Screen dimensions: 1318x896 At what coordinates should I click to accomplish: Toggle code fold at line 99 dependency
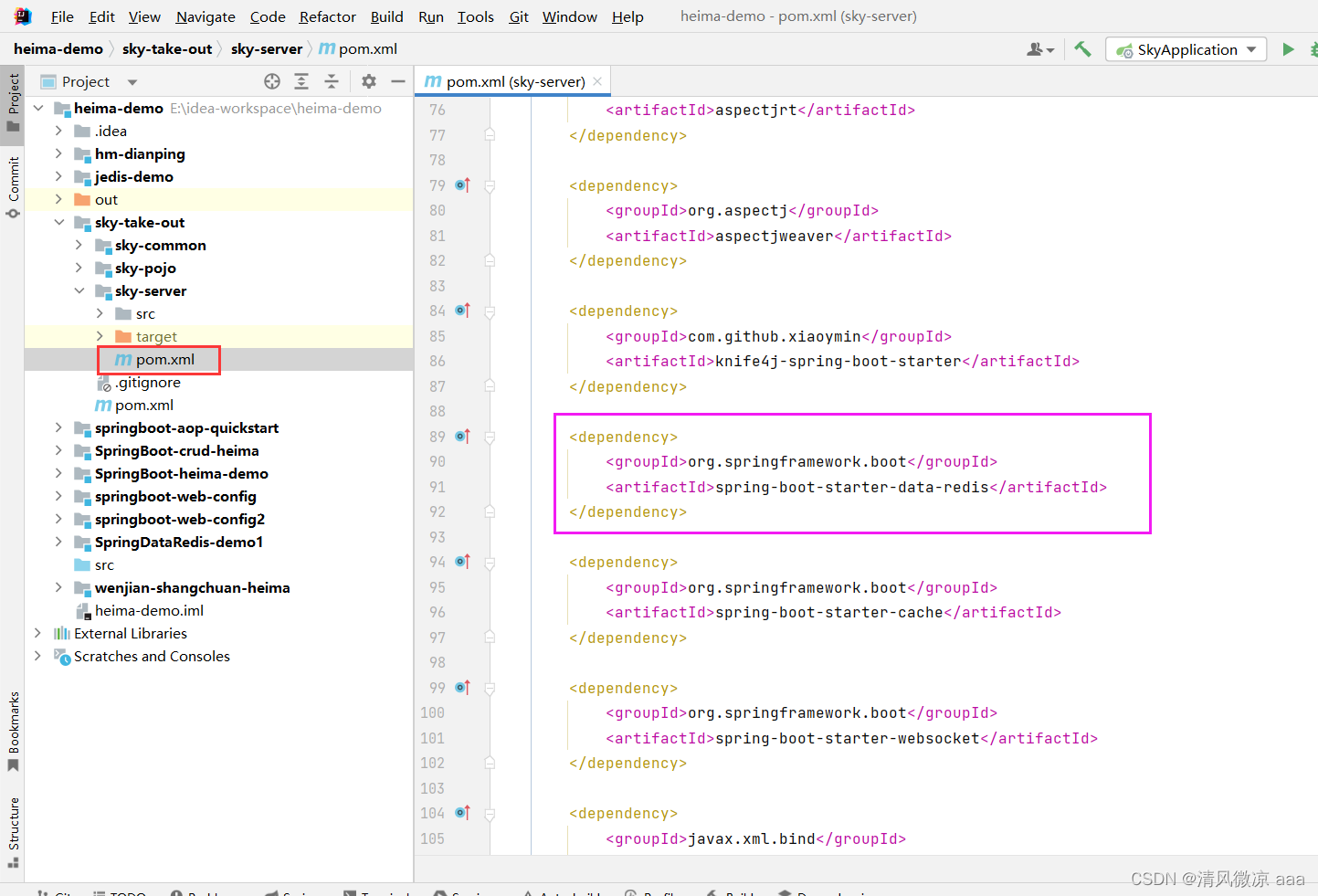pos(490,689)
